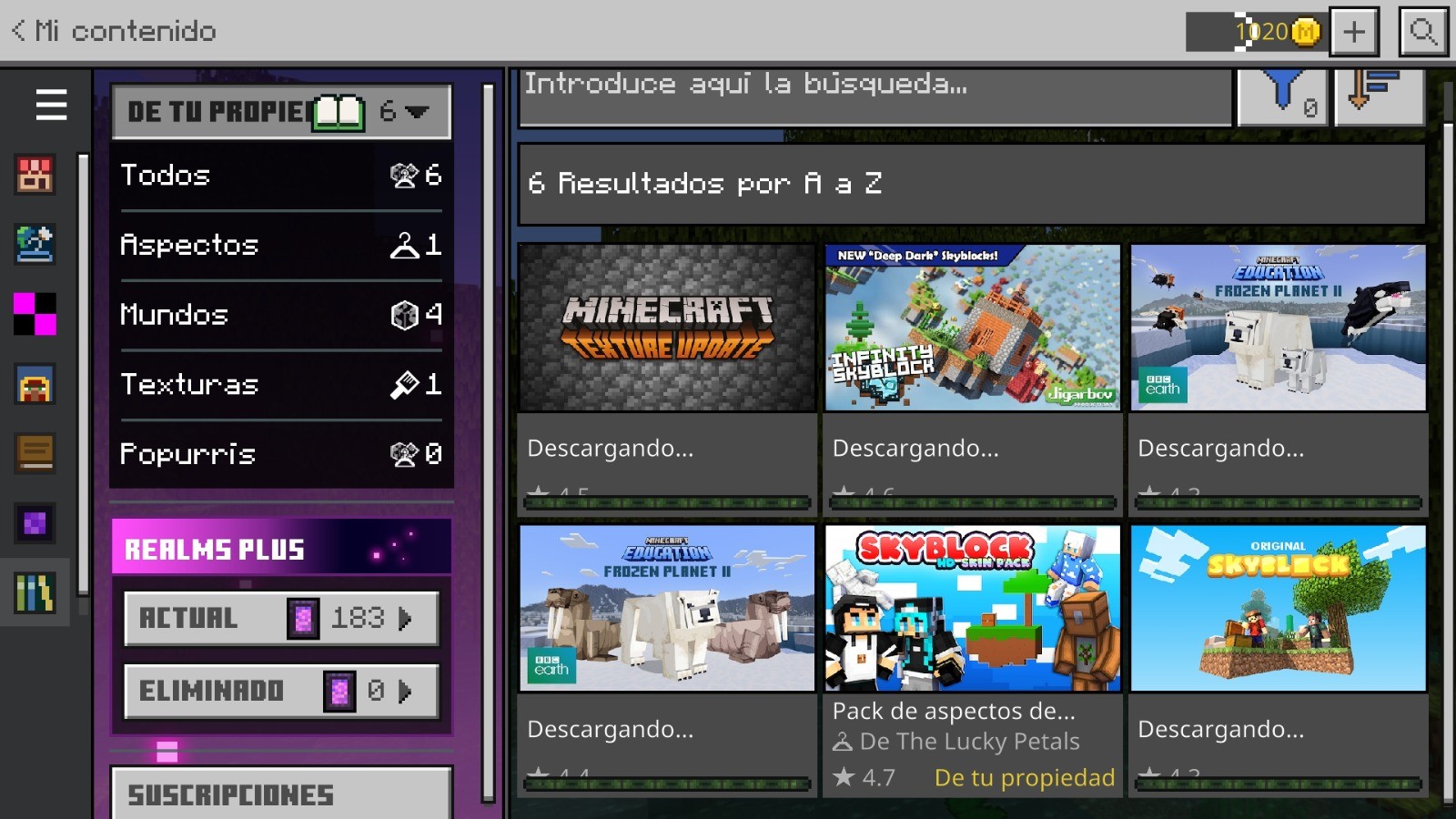This screenshot has width=1456, height=819.
Task: Open the skin face sidebar icon
Action: [x=35, y=384]
